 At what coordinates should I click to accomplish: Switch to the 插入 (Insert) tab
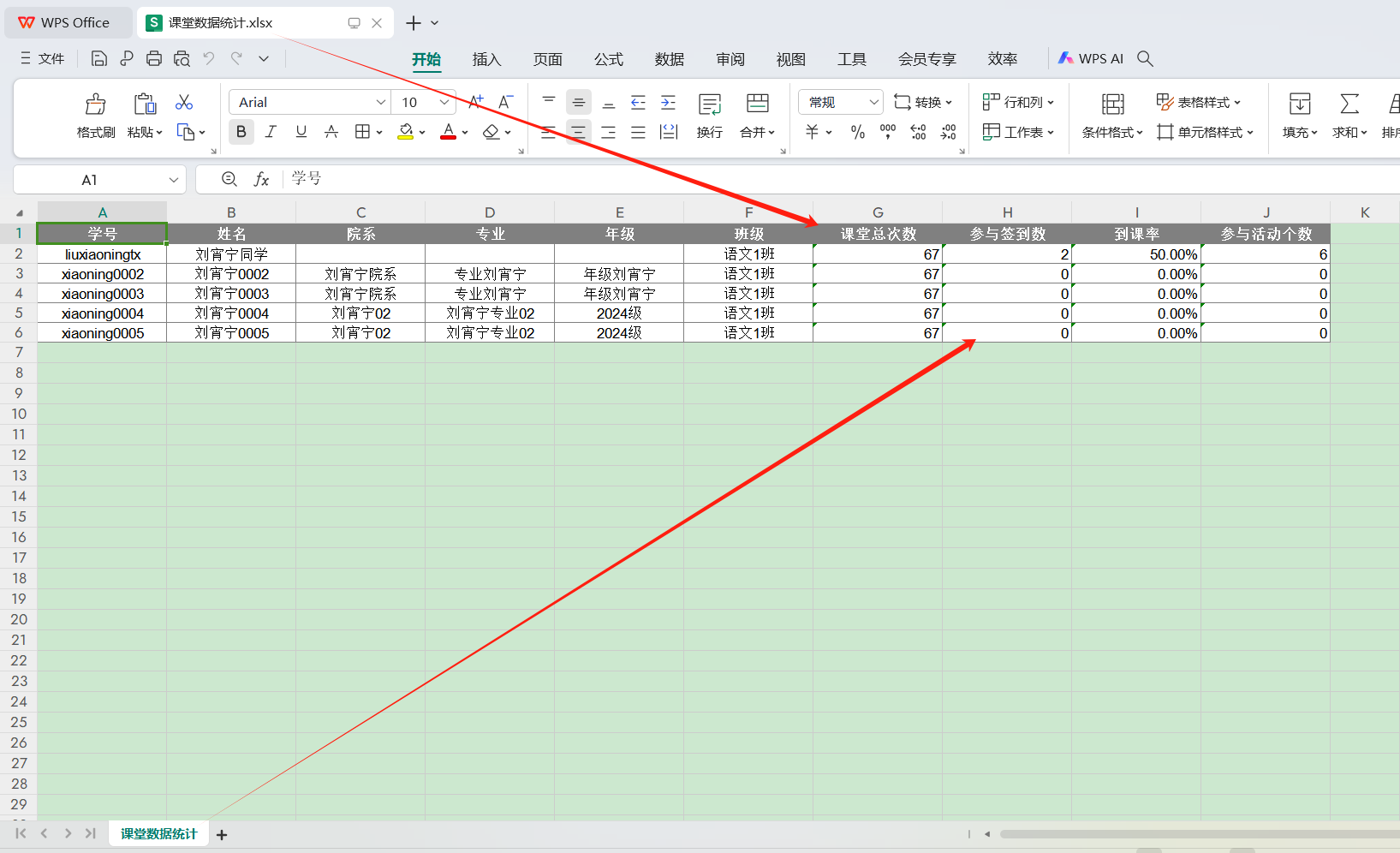pos(486,59)
